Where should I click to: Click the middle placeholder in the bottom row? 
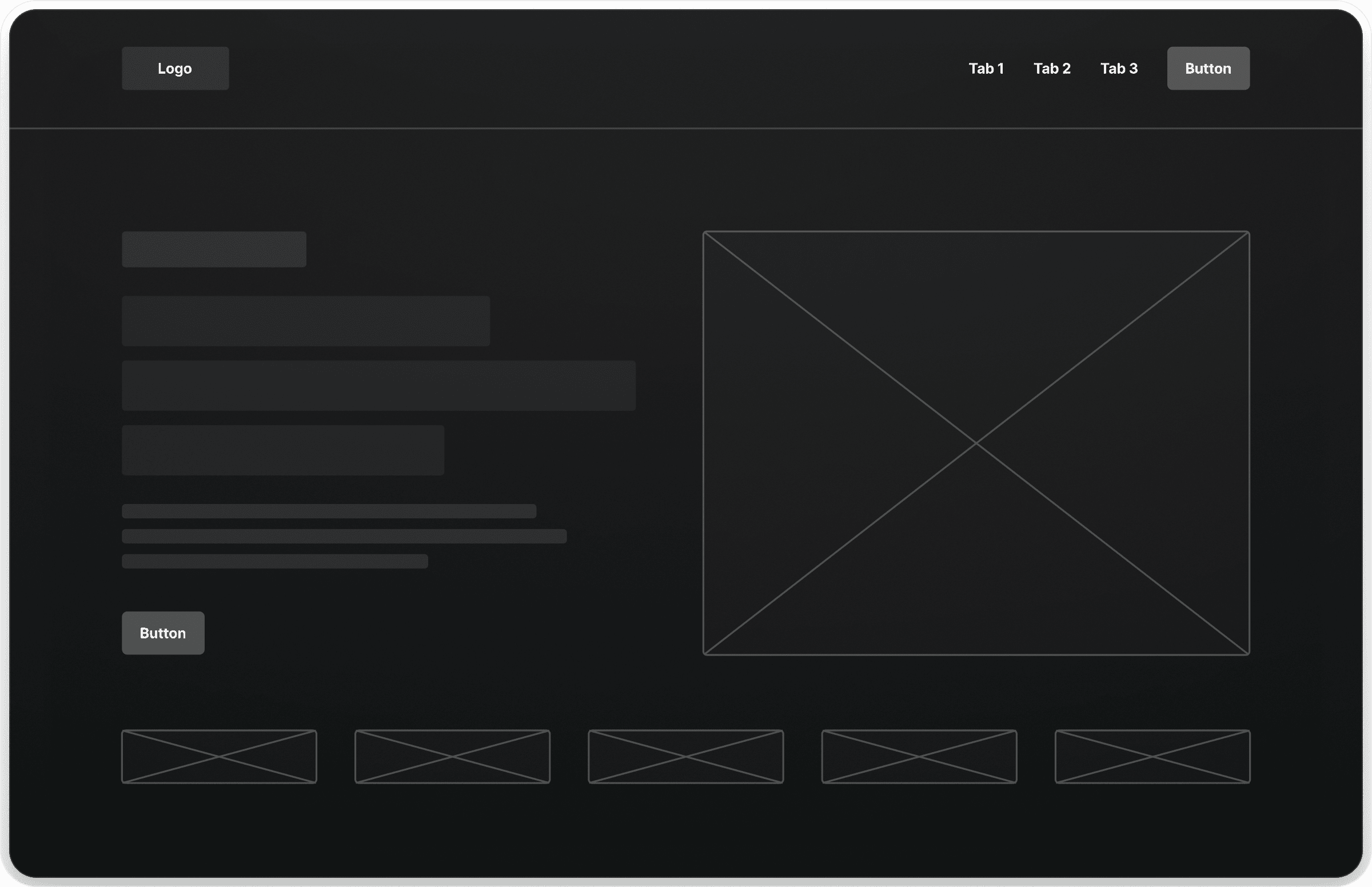685,756
